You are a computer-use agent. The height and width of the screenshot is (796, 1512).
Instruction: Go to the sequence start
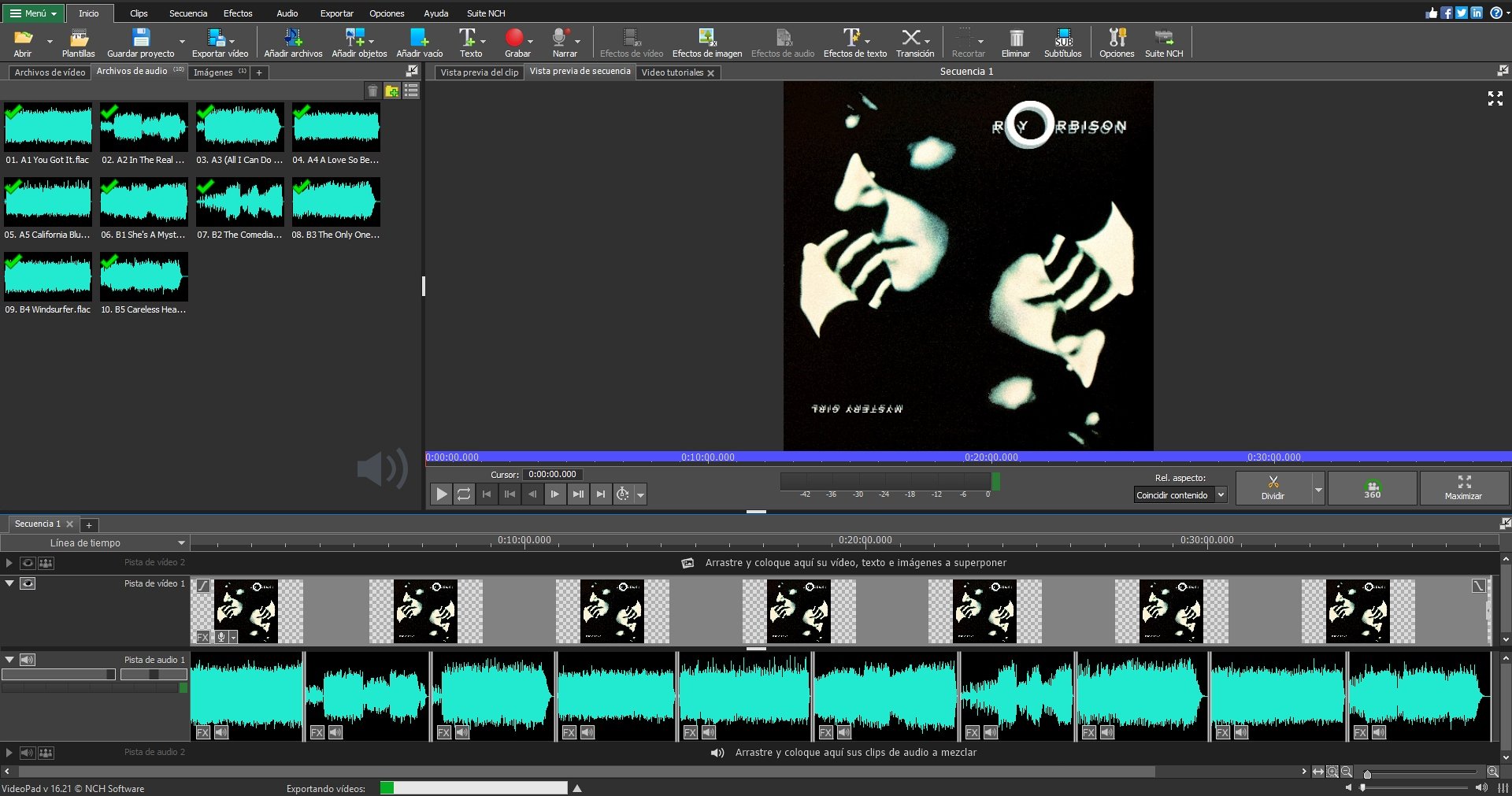coord(487,494)
